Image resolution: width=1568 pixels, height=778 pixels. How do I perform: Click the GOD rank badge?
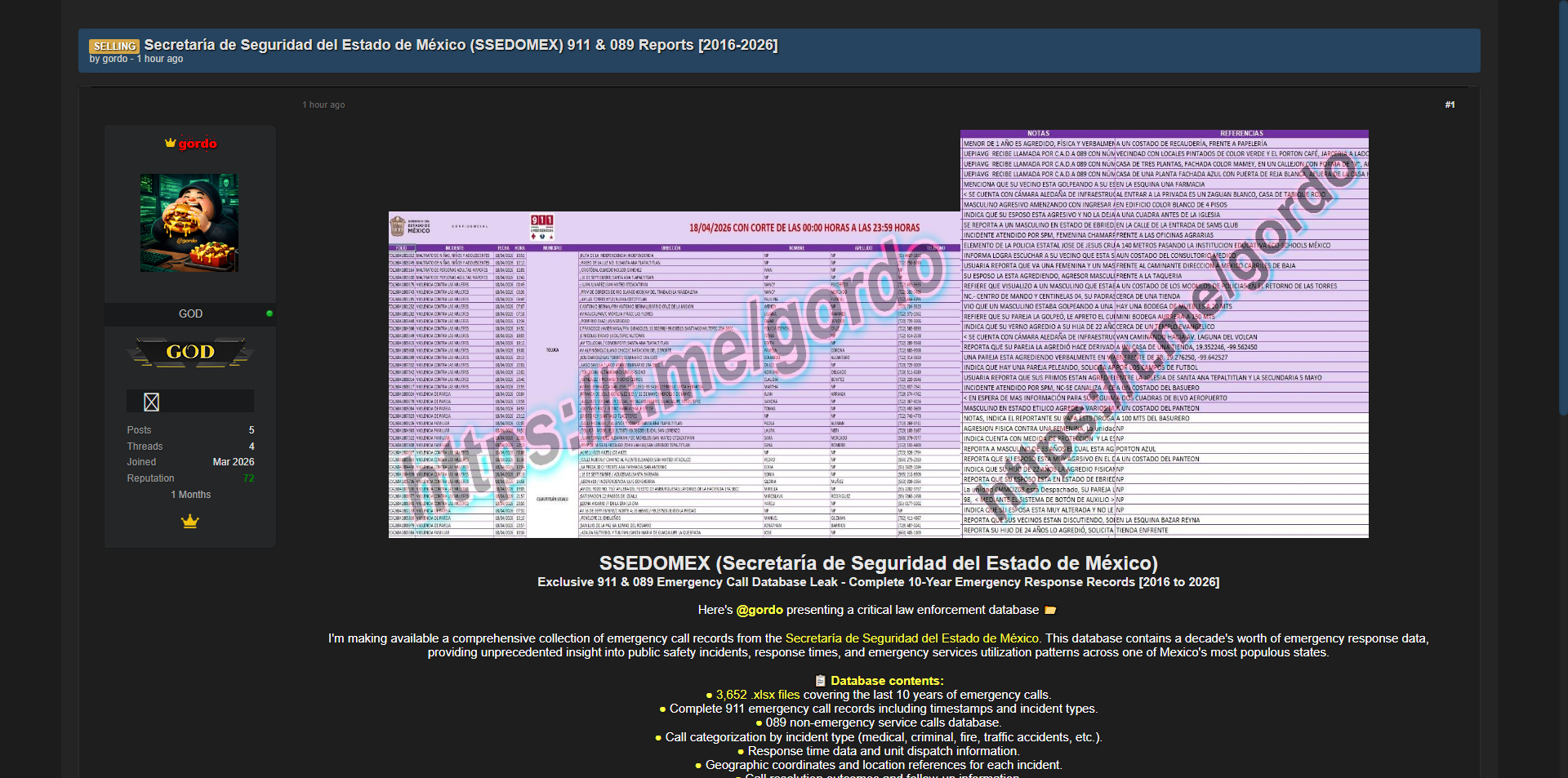click(190, 353)
